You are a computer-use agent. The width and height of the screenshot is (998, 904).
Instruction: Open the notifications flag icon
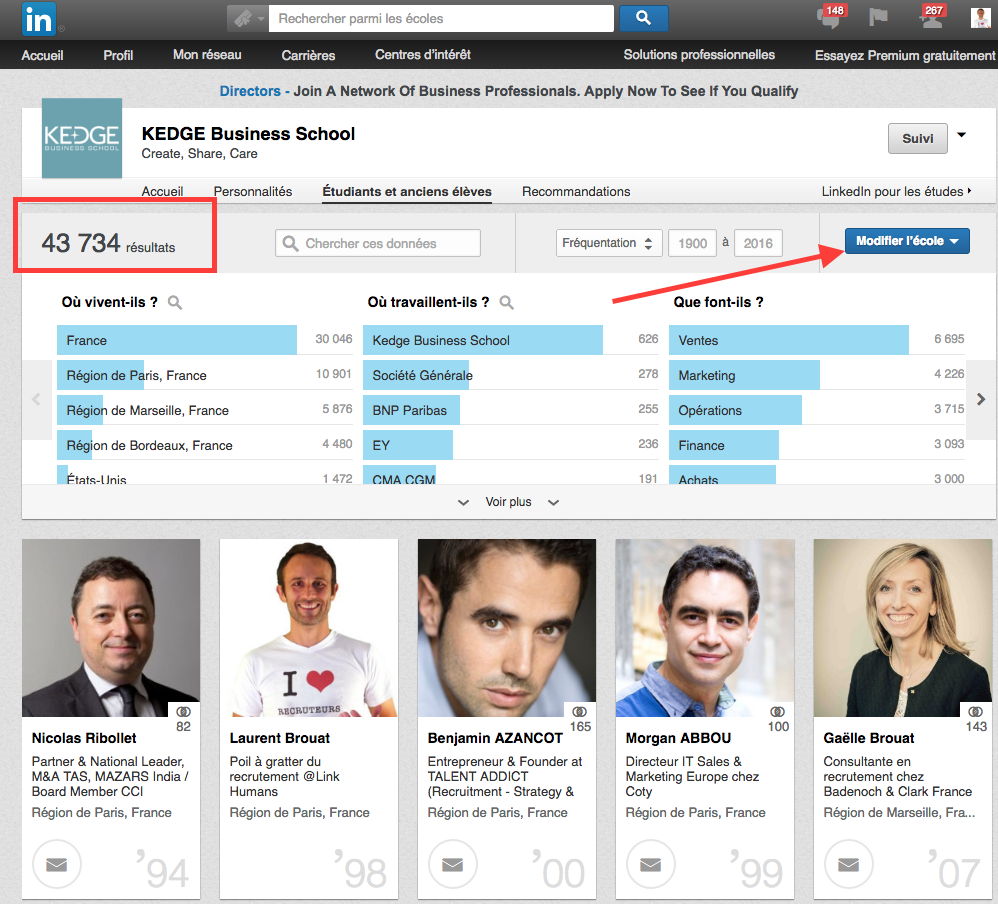point(878,18)
